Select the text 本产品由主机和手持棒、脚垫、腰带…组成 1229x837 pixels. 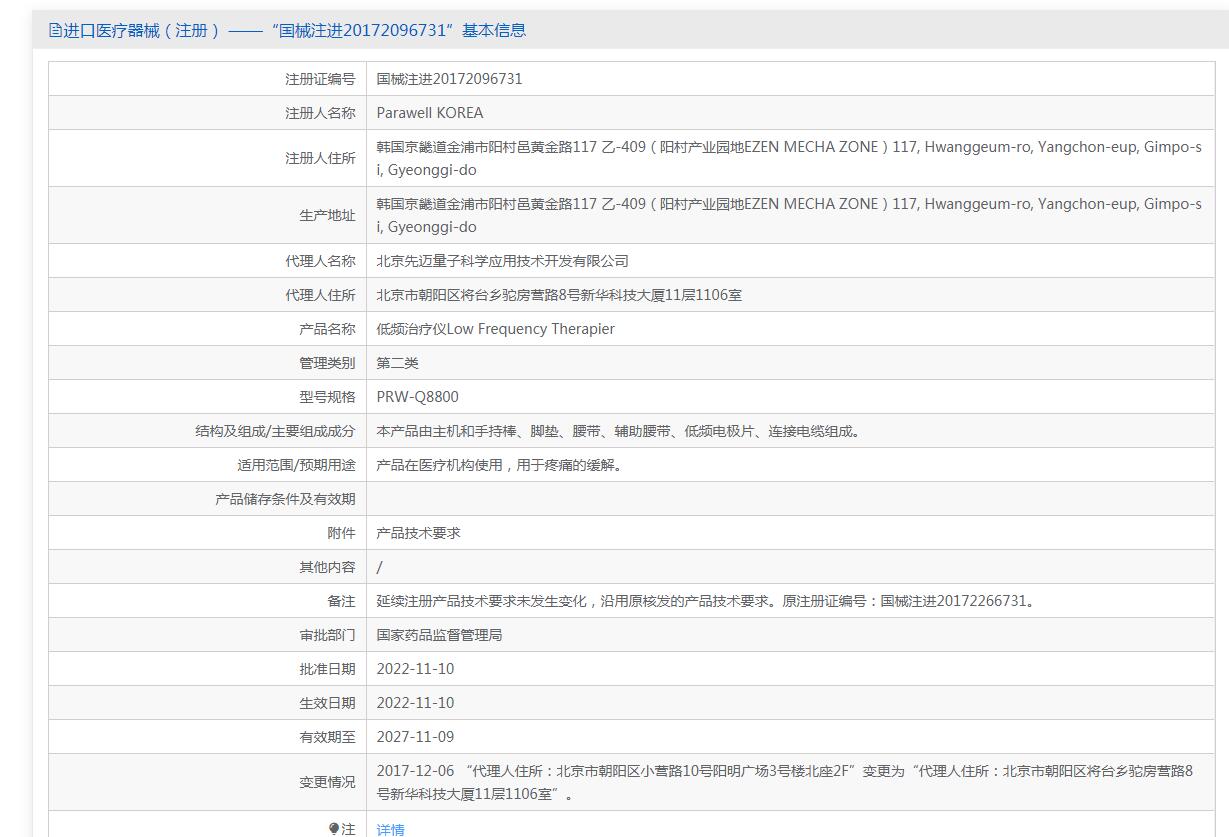pyautogui.click(x=619, y=431)
